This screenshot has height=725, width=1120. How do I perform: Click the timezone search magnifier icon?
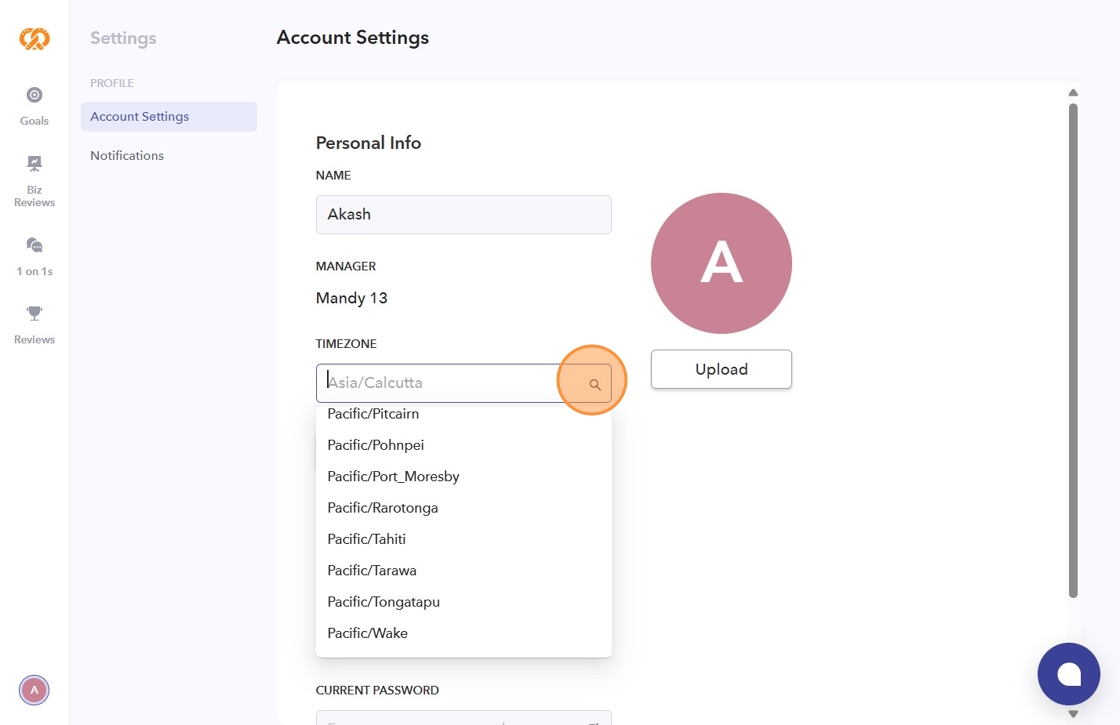[595, 384]
